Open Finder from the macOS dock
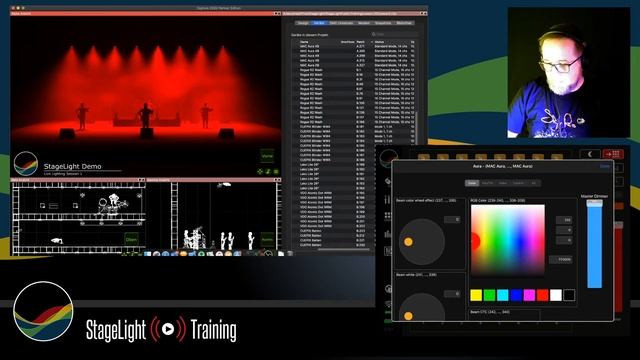 [x=148, y=254]
